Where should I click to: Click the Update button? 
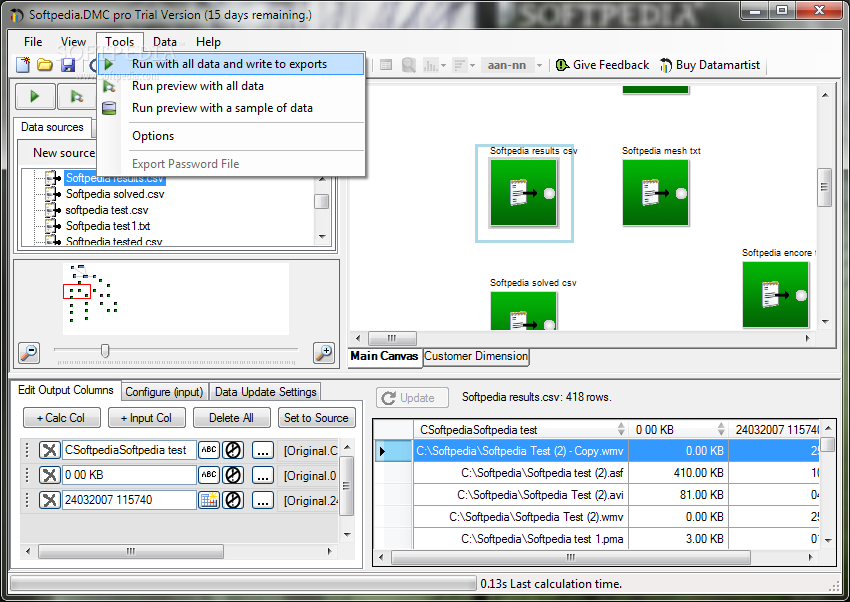point(413,398)
